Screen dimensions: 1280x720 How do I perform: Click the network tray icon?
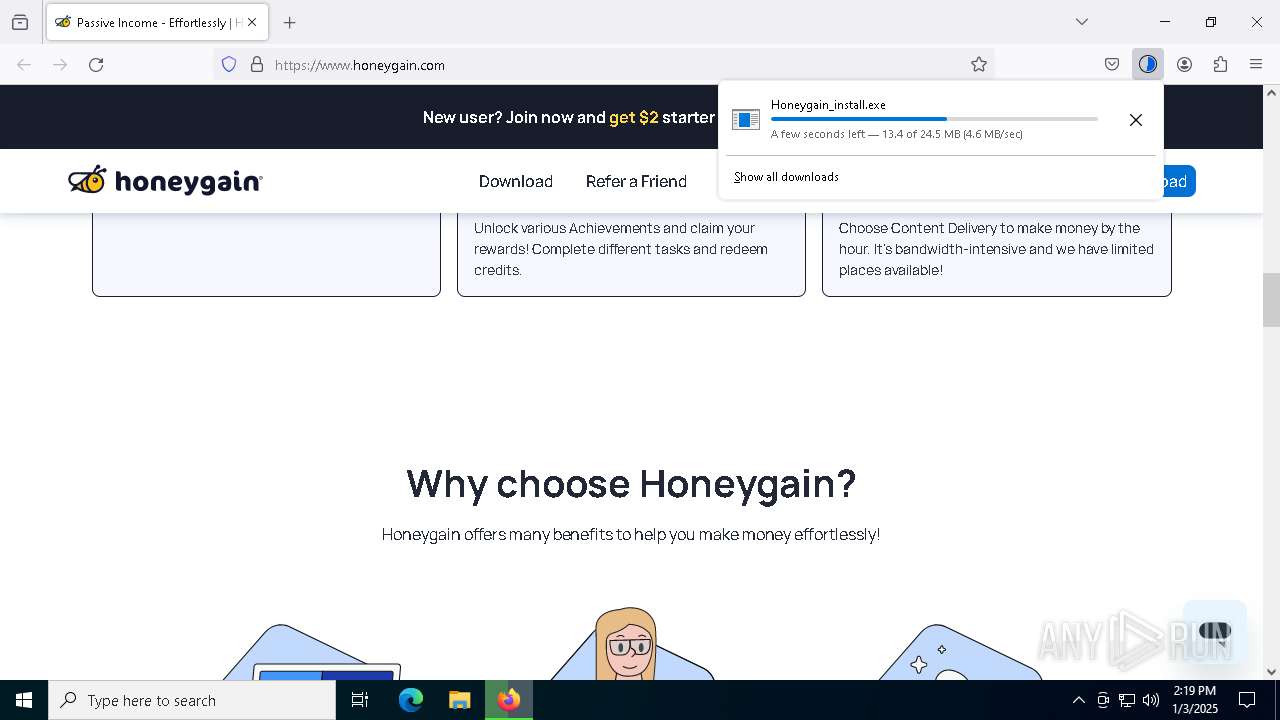click(1127, 700)
